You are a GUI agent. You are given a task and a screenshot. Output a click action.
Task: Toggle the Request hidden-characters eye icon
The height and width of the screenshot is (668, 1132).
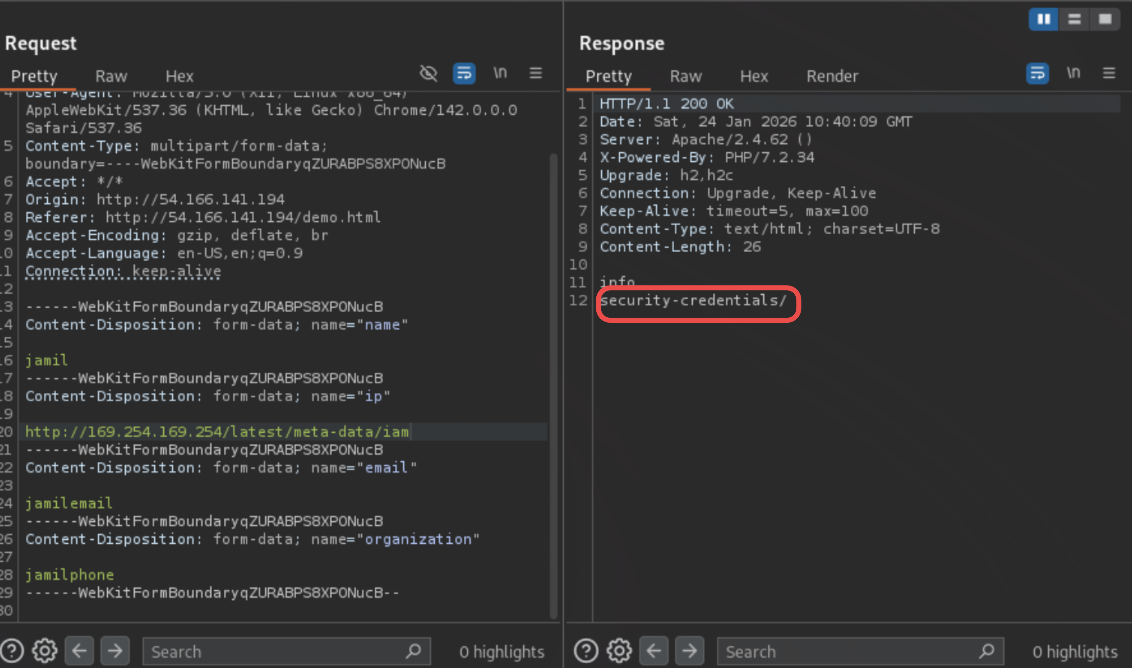tap(429, 74)
